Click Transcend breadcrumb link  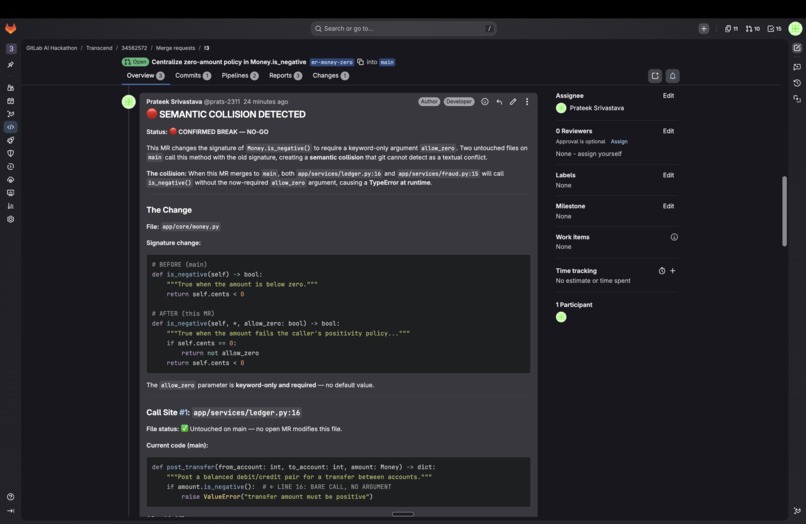click(x=99, y=48)
